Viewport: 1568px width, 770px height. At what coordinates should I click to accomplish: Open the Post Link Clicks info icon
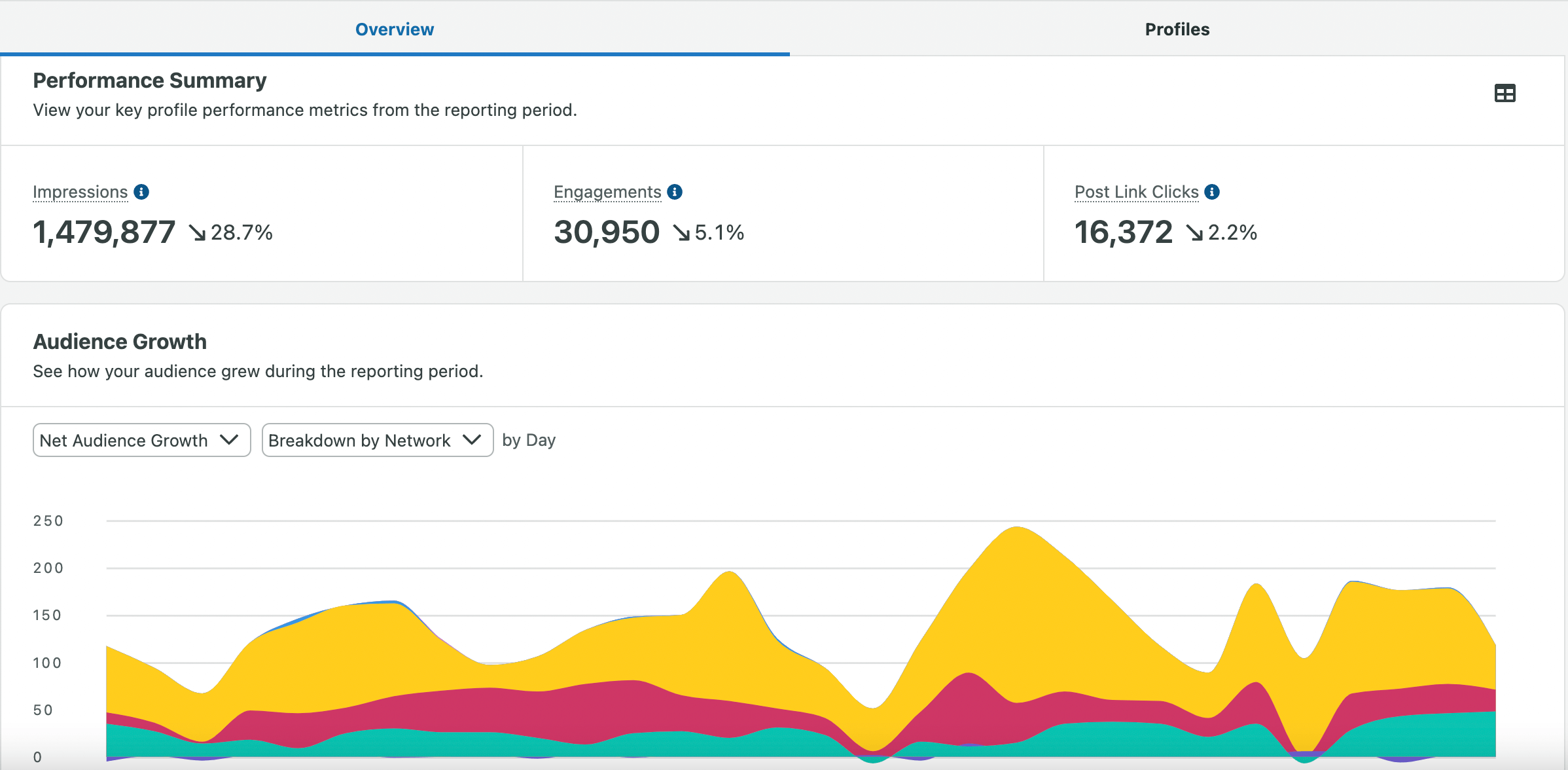1212,192
